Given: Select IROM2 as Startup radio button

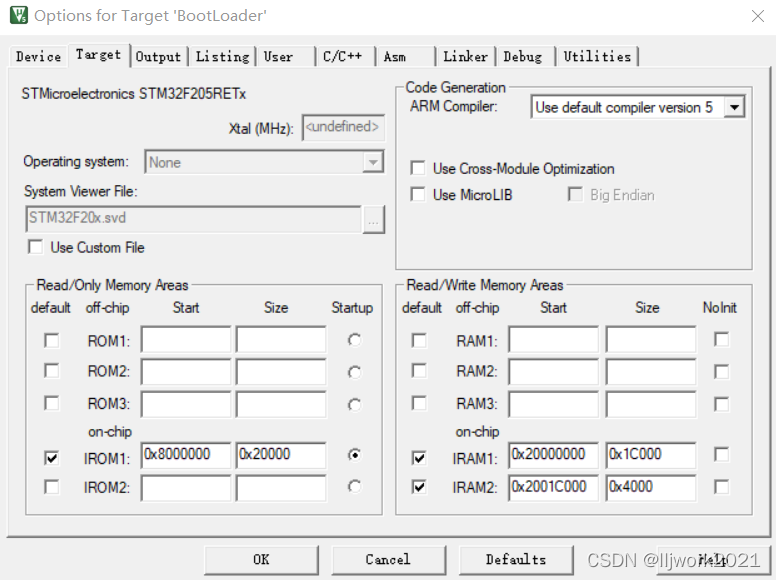Looking at the screenshot, I should [x=354, y=486].
